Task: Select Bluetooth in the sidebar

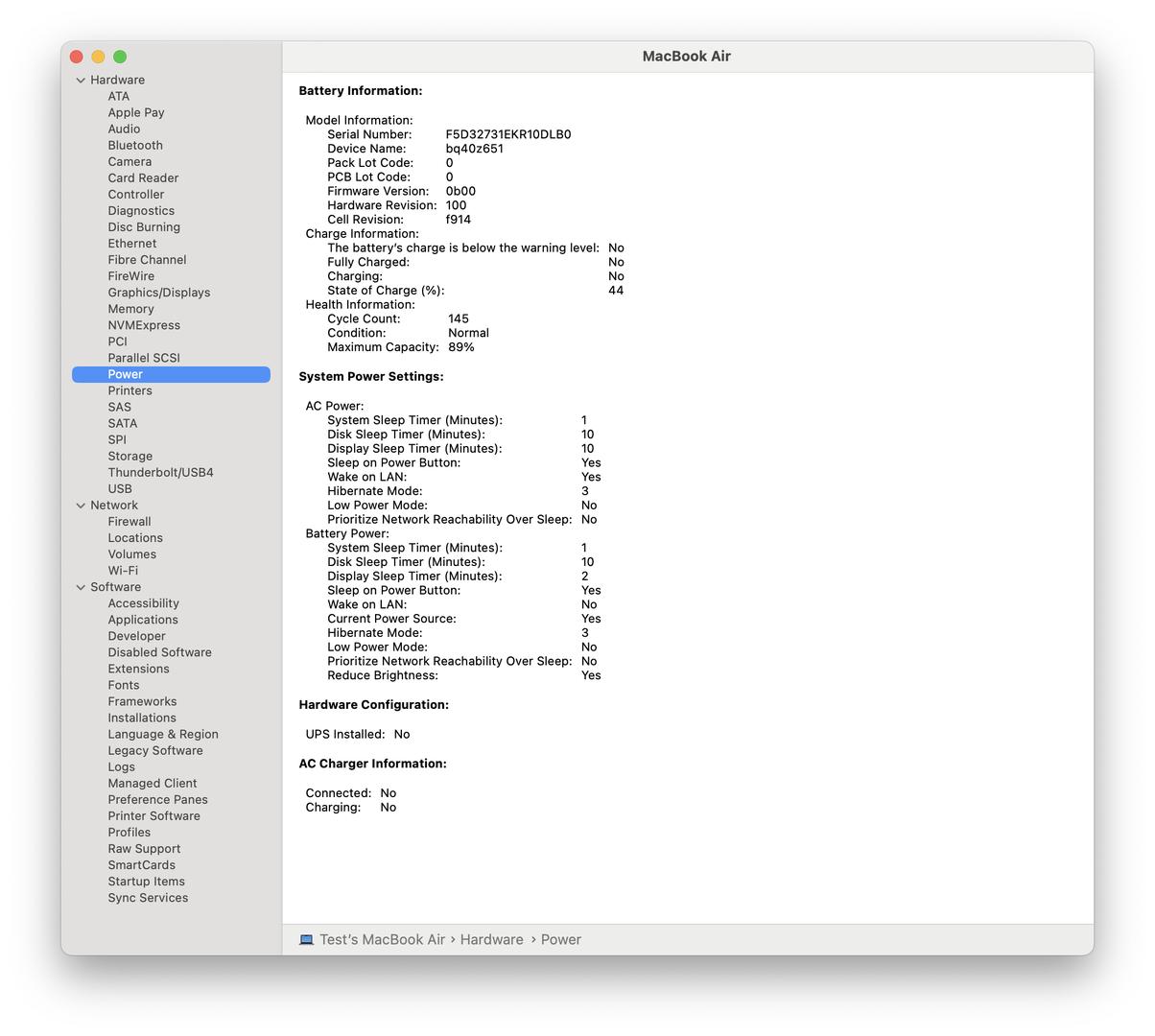Action: (x=135, y=145)
